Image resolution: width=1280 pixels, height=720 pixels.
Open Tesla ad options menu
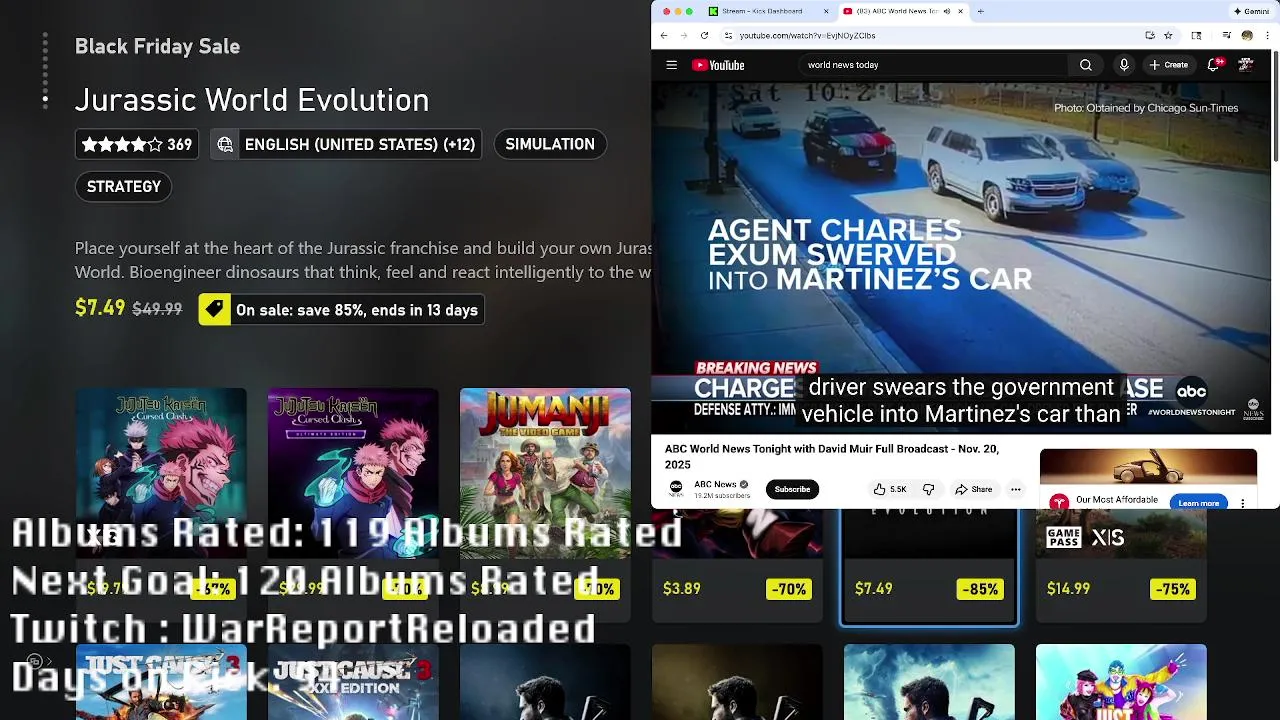(1243, 503)
